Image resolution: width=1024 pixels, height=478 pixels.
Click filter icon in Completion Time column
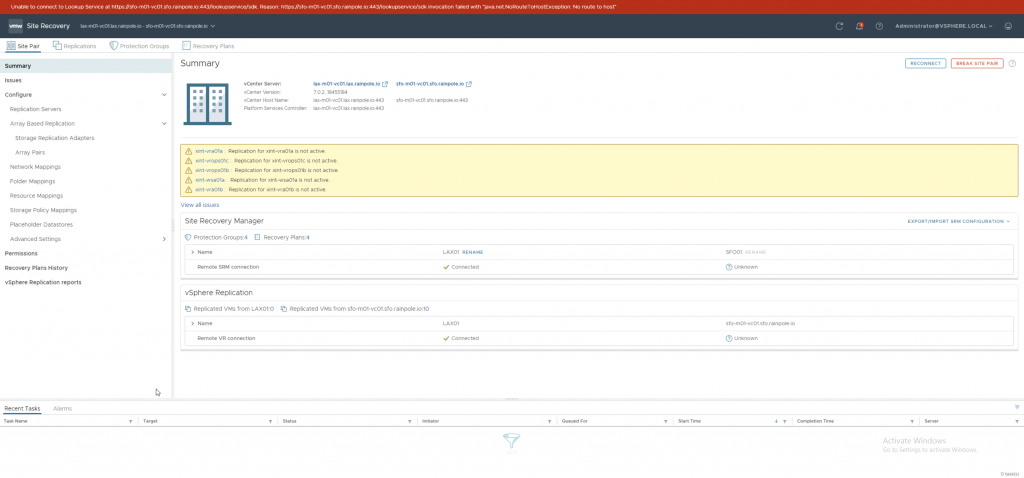pyautogui.click(x=912, y=422)
